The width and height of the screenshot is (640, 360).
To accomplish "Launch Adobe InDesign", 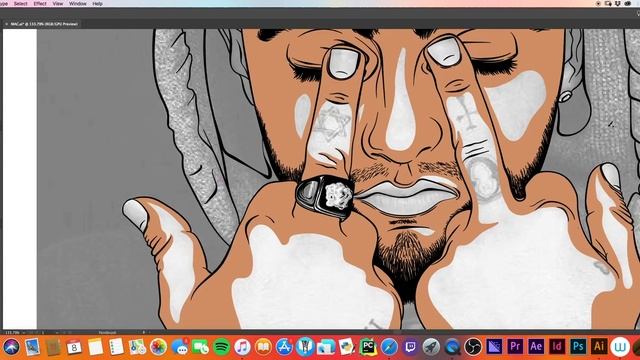I will pos(557,347).
